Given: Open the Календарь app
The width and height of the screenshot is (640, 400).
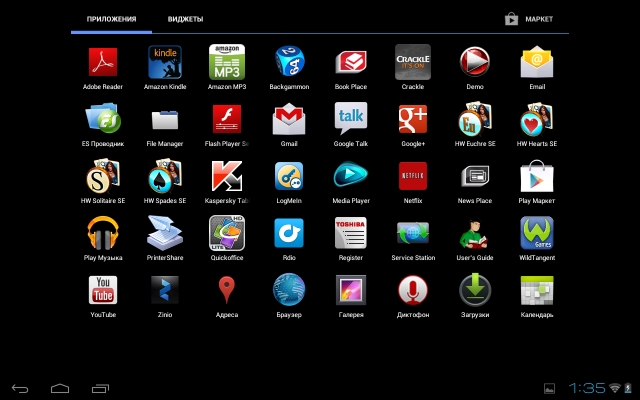Looking at the screenshot, I should [537, 291].
